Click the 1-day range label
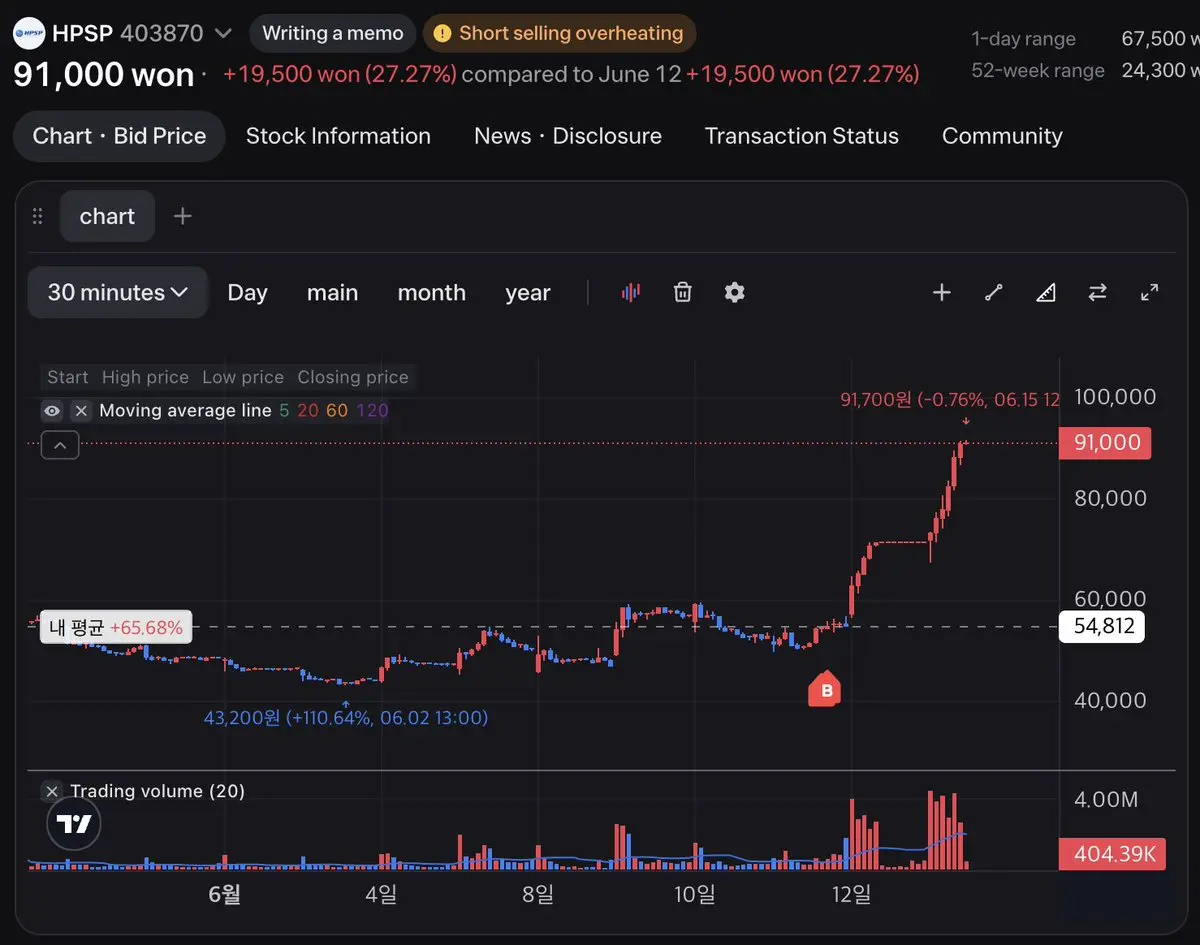1200x945 pixels. pos(1023,39)
